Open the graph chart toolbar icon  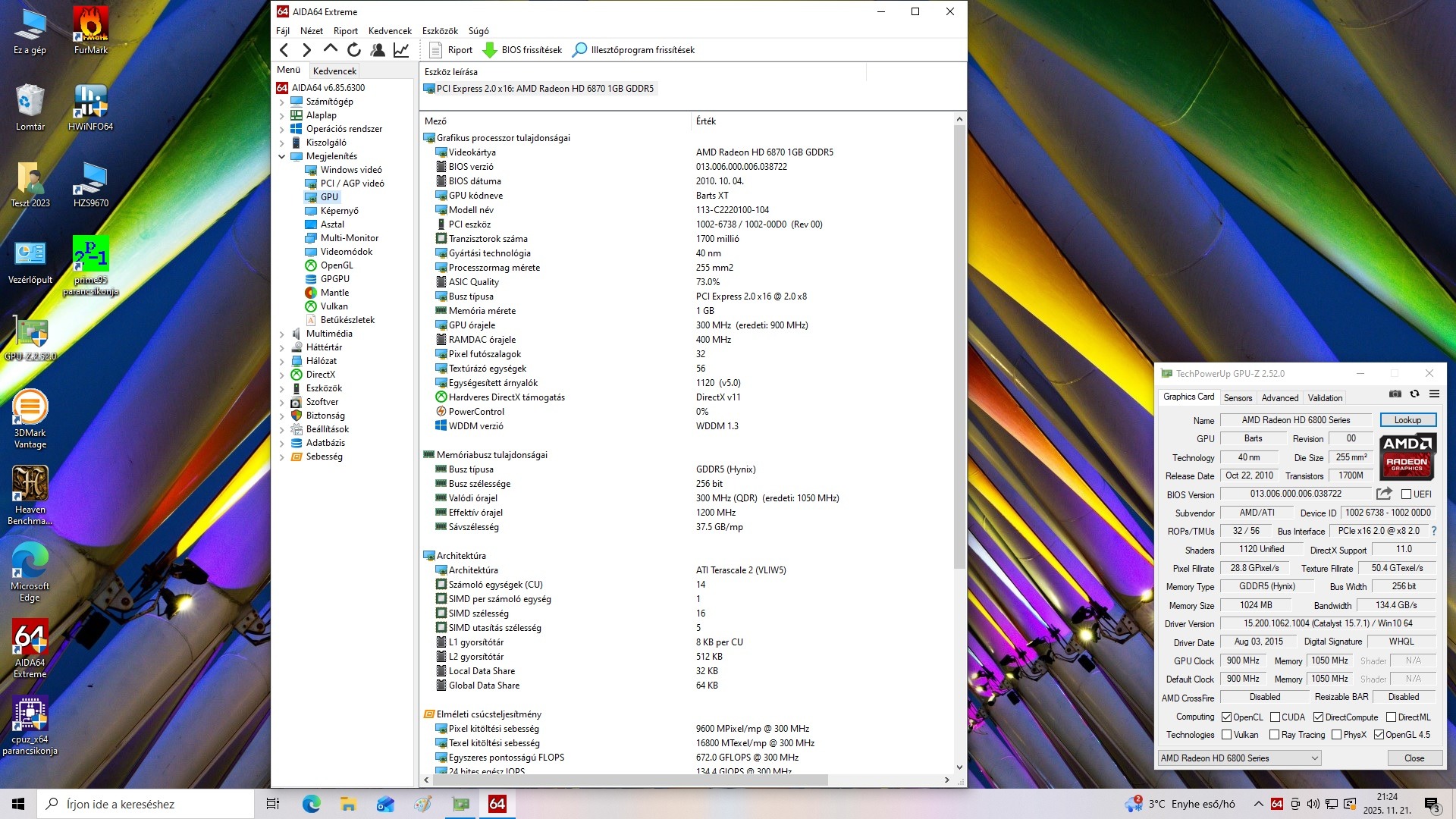401,50
